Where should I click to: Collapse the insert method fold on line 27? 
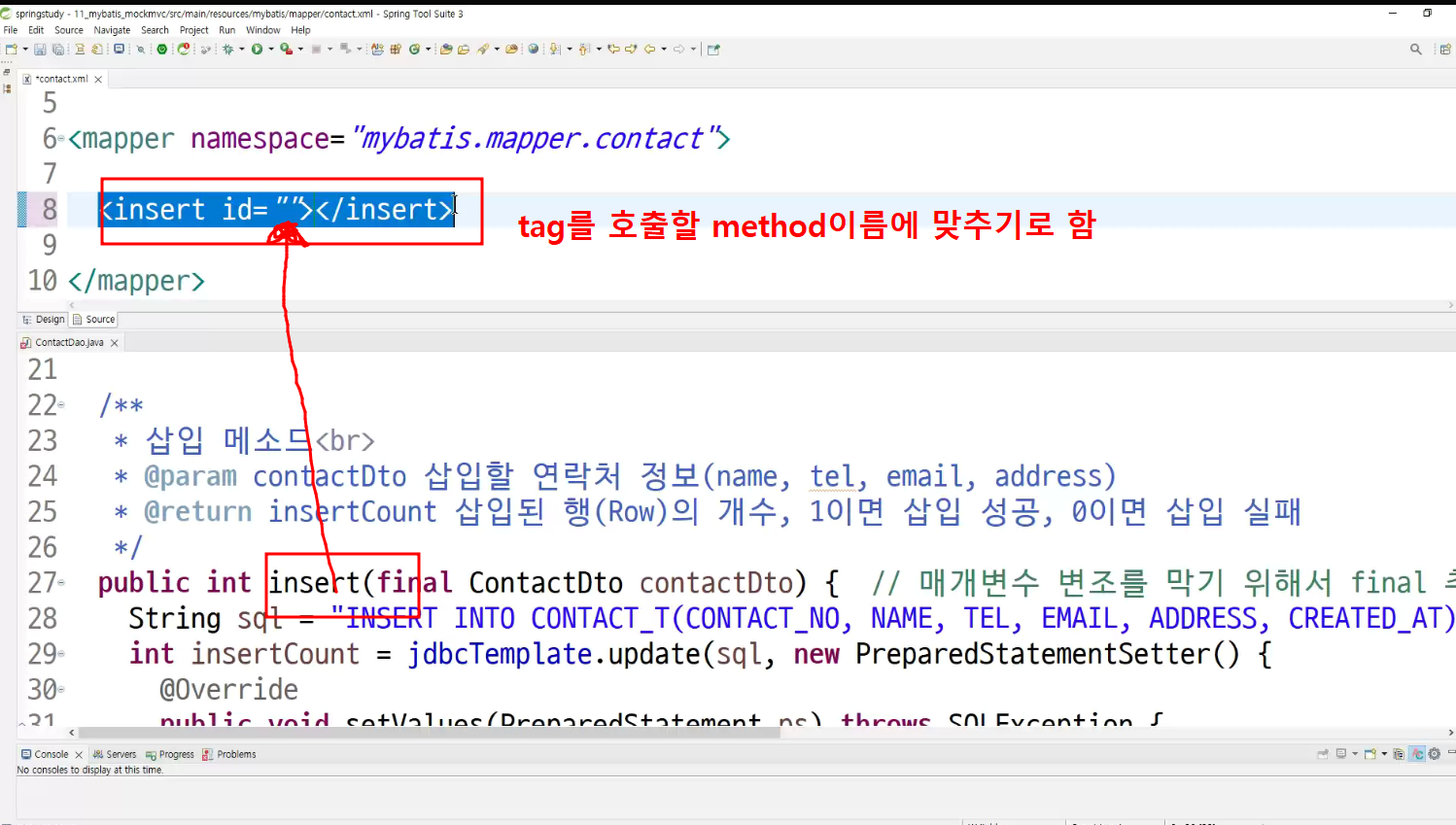(x=61, y=582)
